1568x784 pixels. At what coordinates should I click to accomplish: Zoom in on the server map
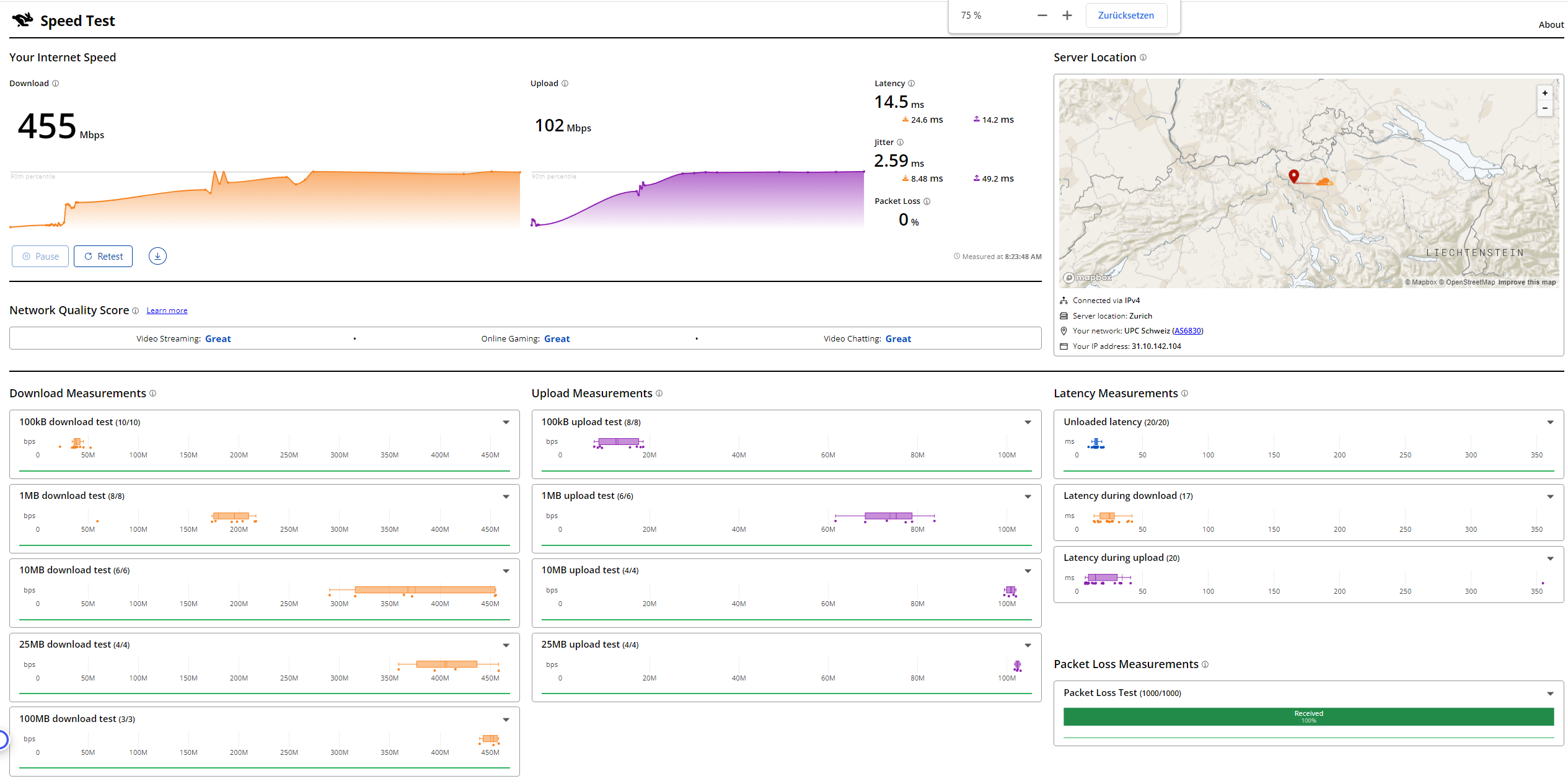[1544, 93]
